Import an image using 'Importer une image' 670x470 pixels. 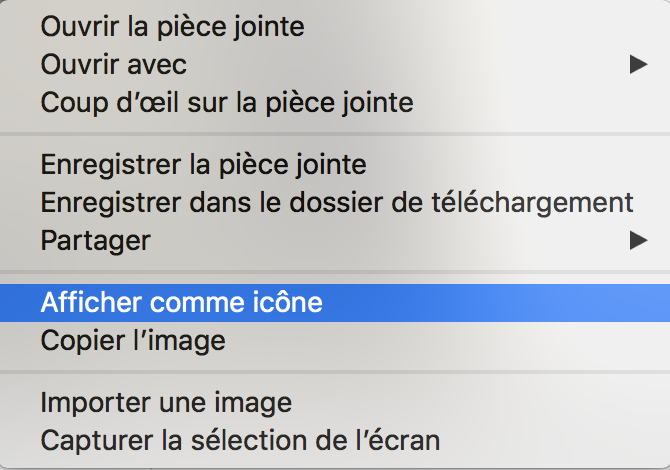(166, 402)
